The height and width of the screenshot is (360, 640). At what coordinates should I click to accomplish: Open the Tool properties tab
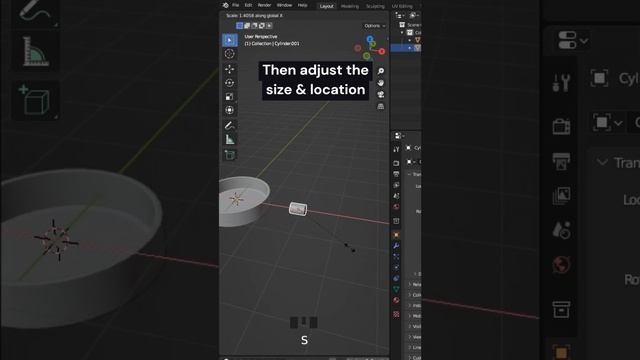(x=396, y=150)
